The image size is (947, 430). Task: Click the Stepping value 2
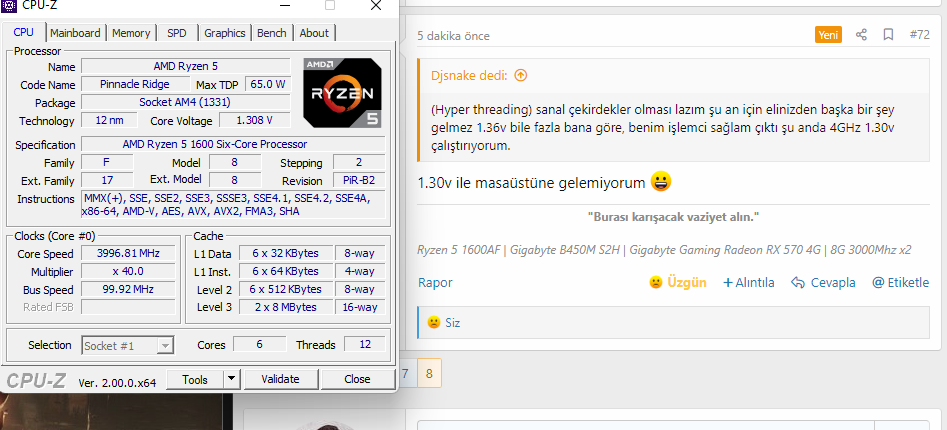(x=359, y=162)
